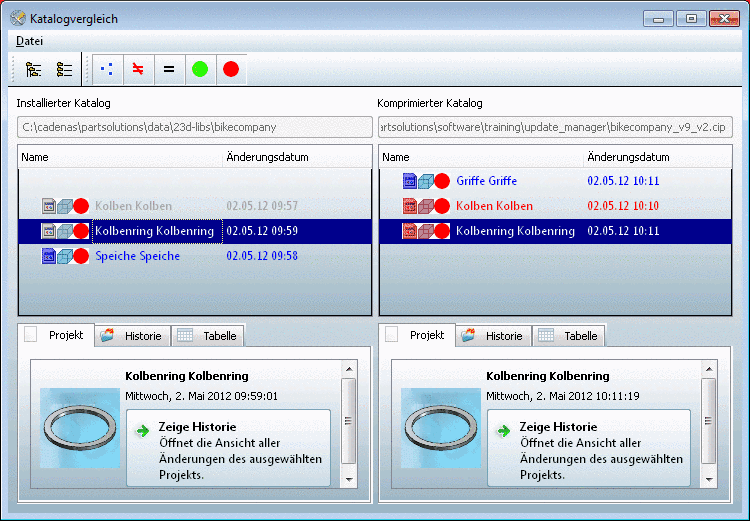Maximize the Katalogvergleich window

coord(691,19)
